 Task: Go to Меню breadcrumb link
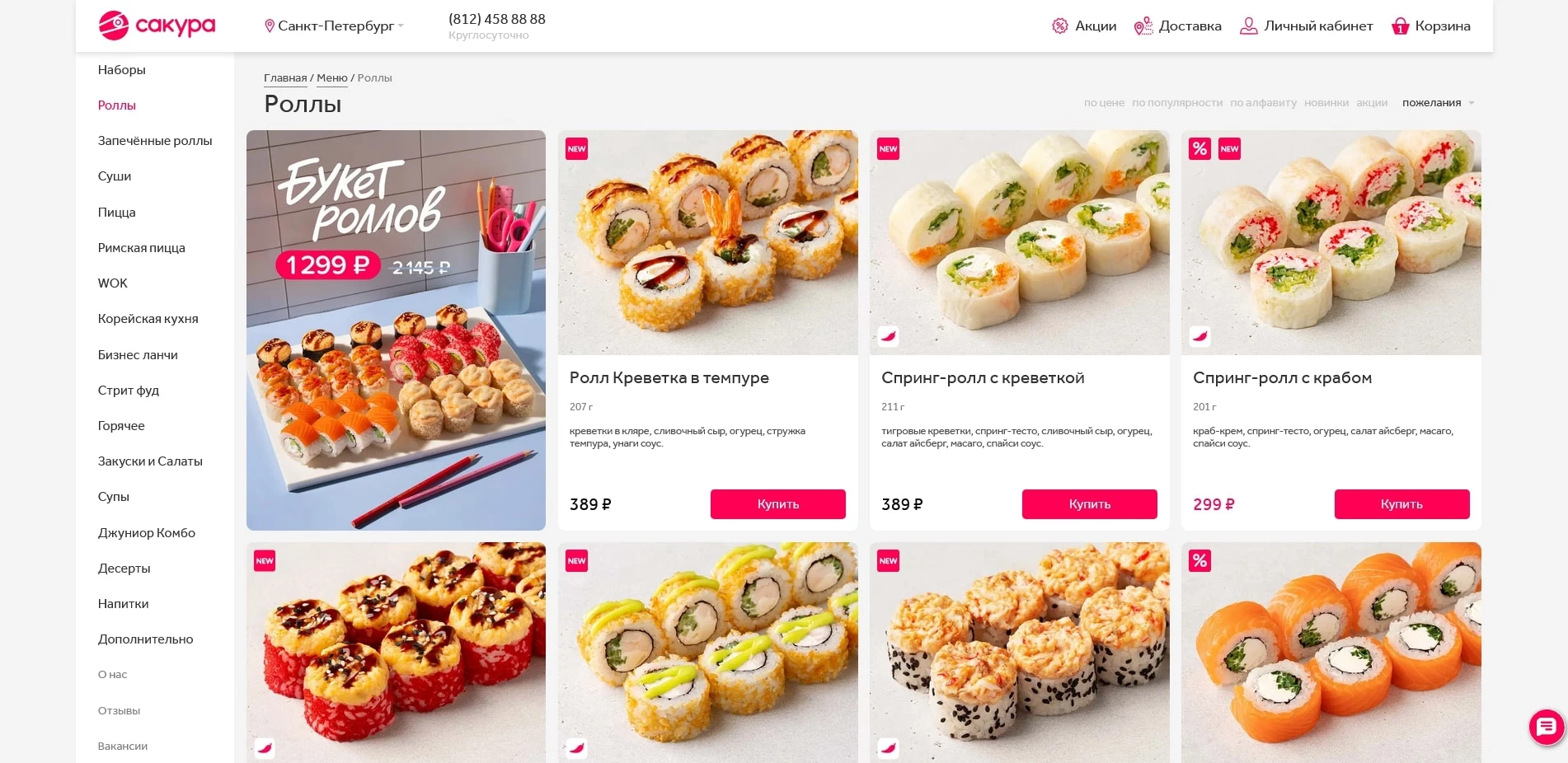[332, 78]
